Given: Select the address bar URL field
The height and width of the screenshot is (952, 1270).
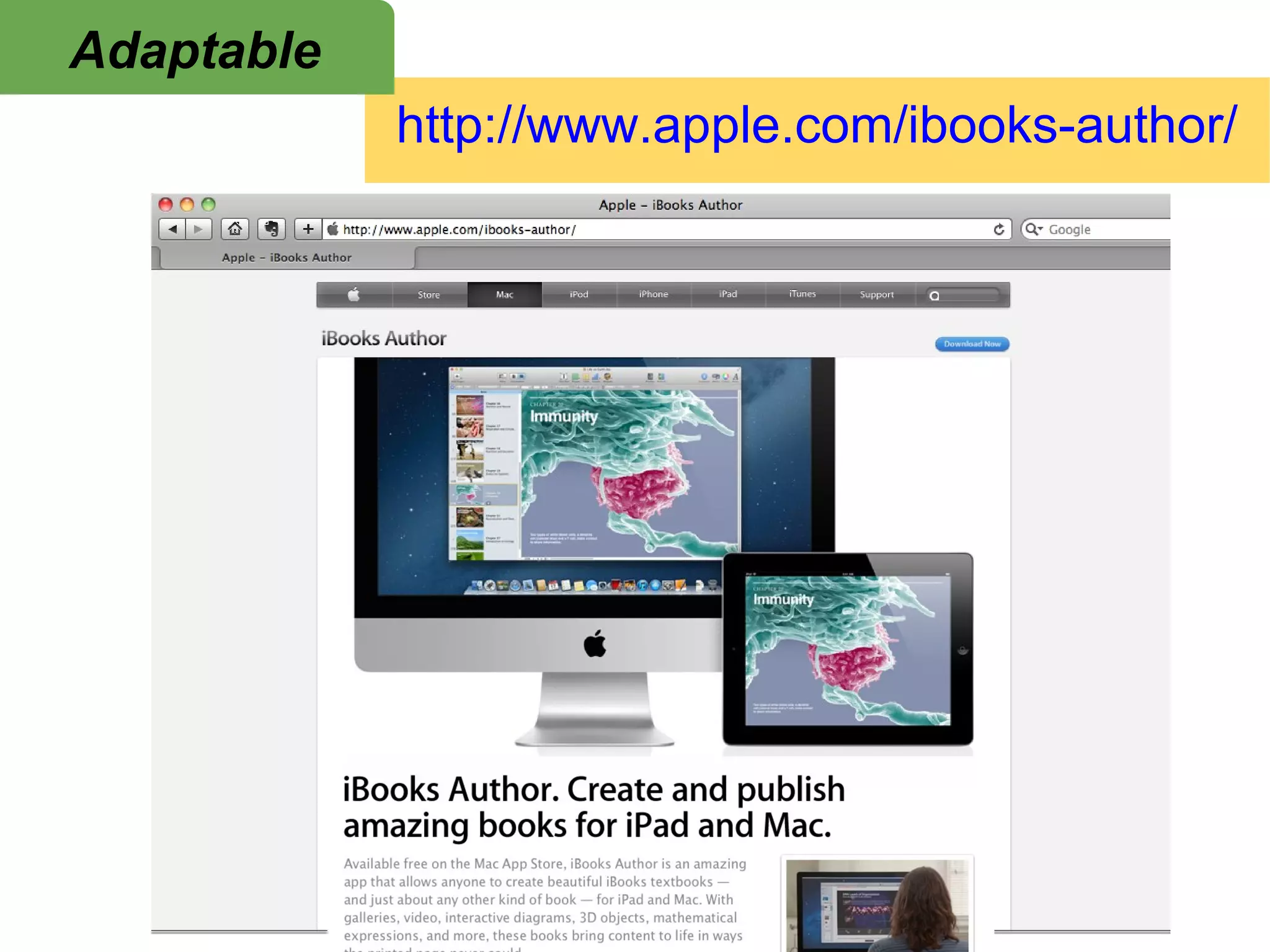Looking at the screenshot, I should 667,229.
